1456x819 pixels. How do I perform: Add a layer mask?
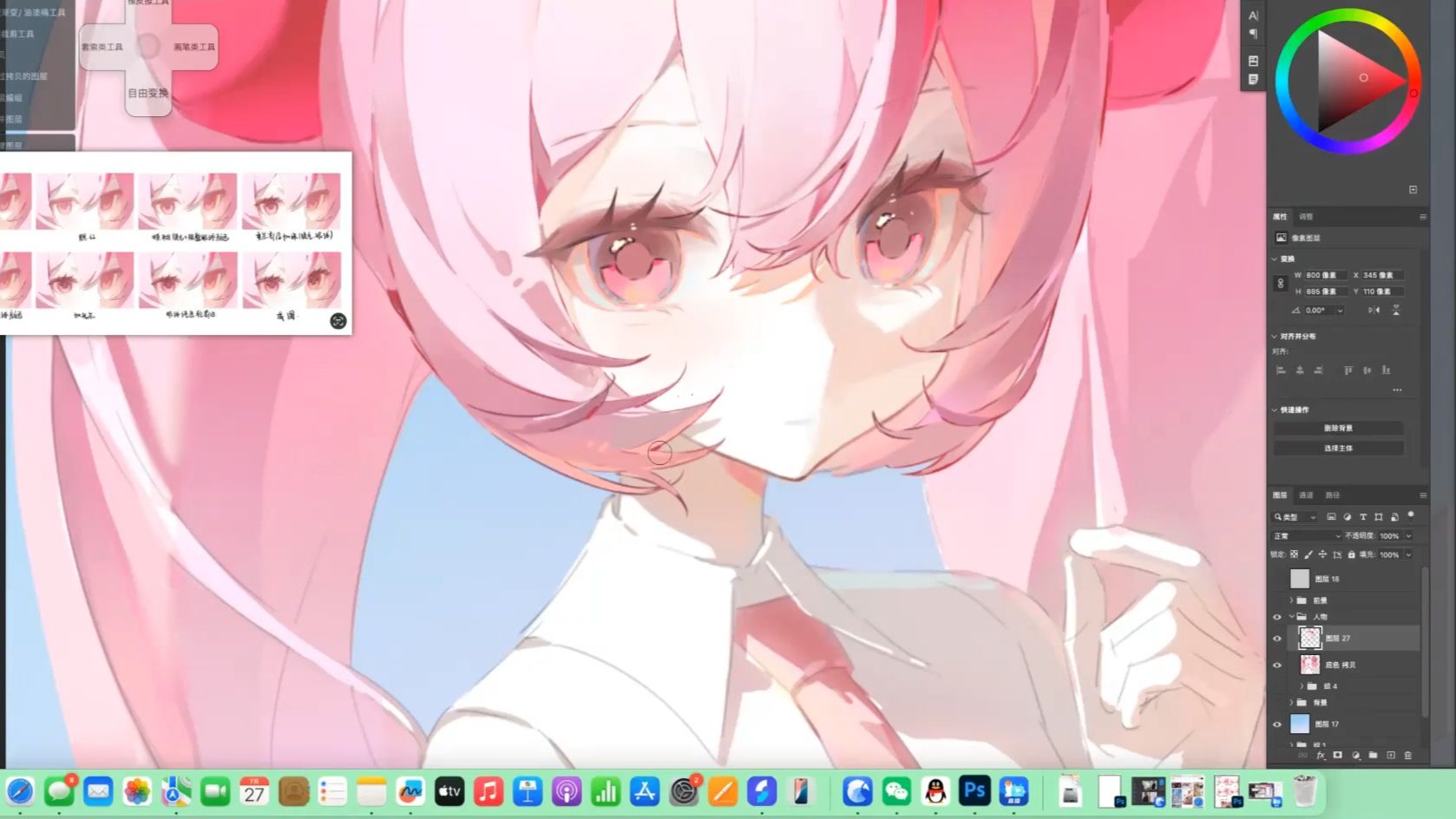coord(1338,756)
